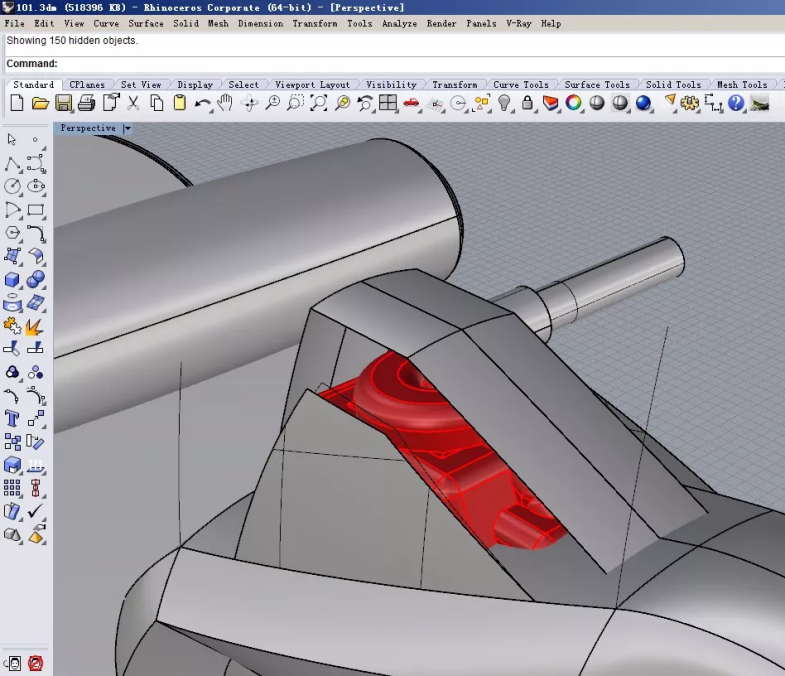
Task: Click the Rectangle tool icon
Action: (x=36, y=210)
